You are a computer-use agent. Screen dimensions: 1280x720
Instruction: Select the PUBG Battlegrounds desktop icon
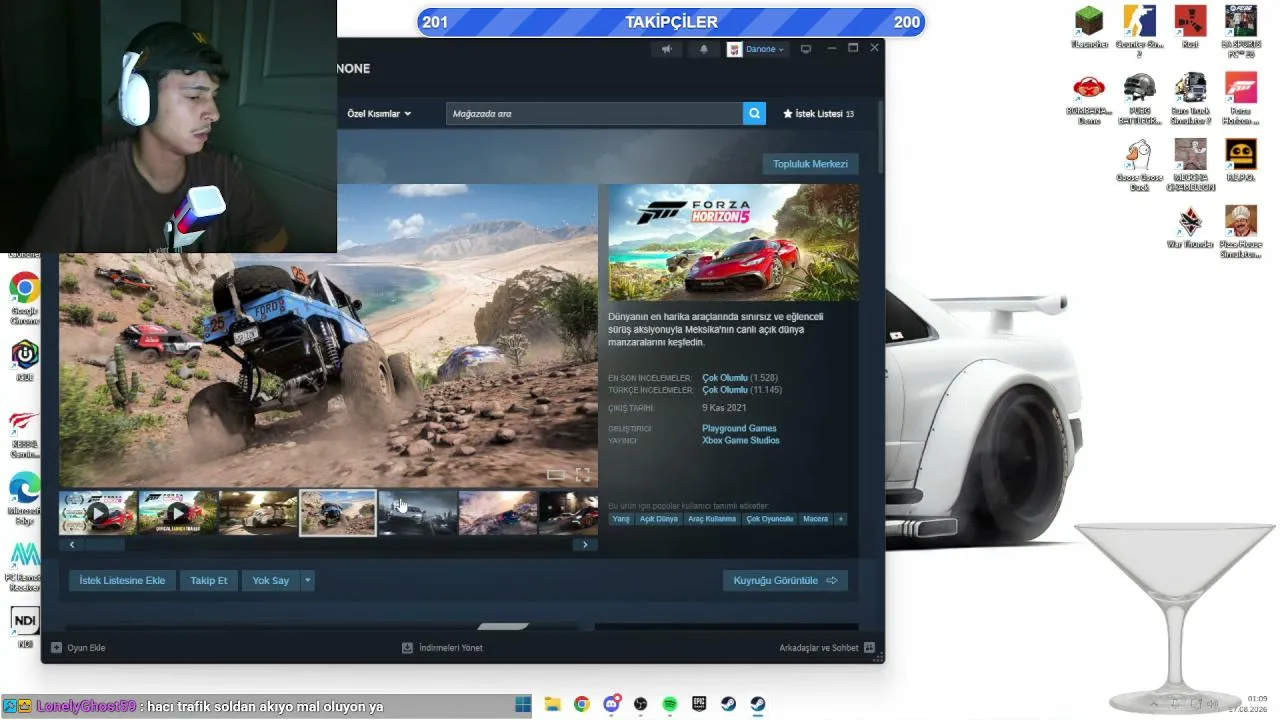coord(1139,98)
